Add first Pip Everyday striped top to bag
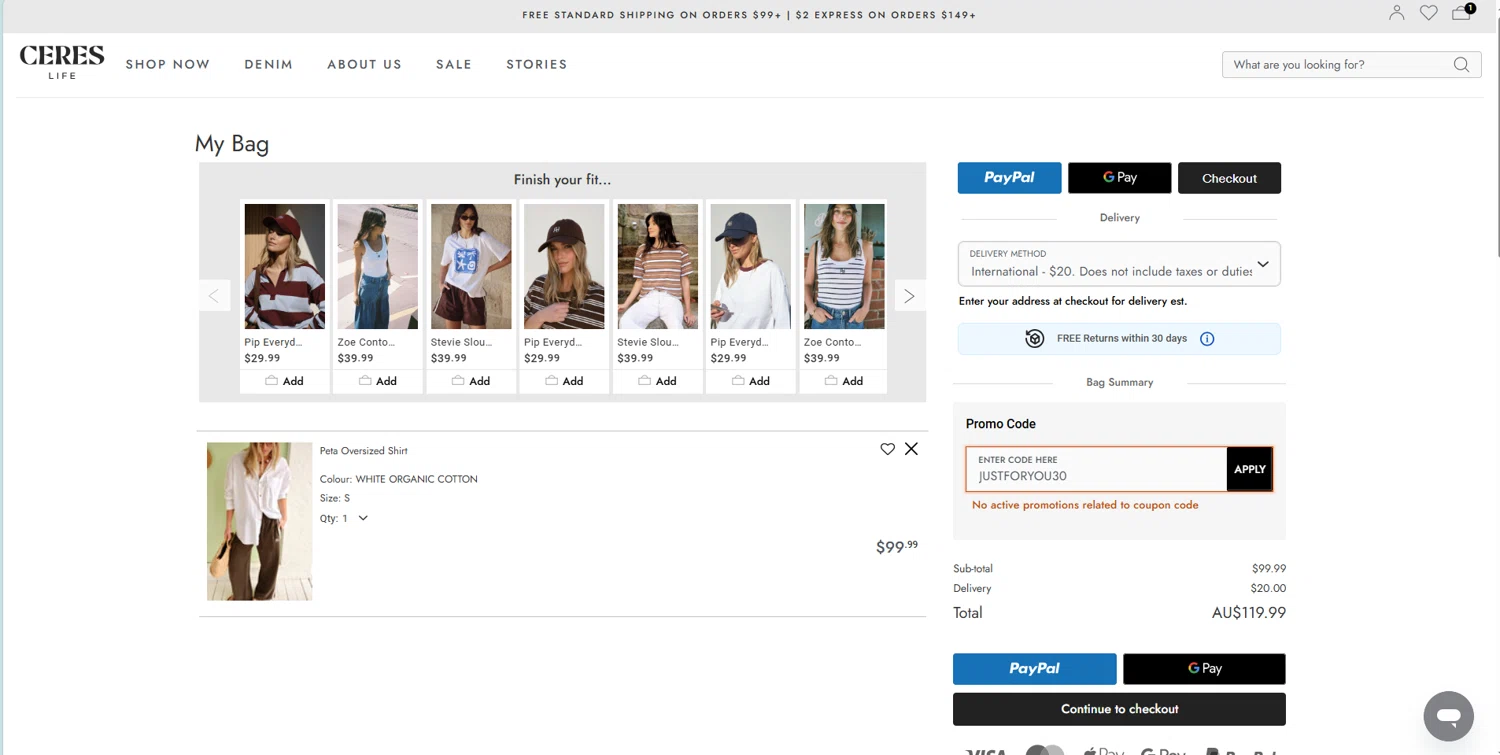 pos(284,381)
